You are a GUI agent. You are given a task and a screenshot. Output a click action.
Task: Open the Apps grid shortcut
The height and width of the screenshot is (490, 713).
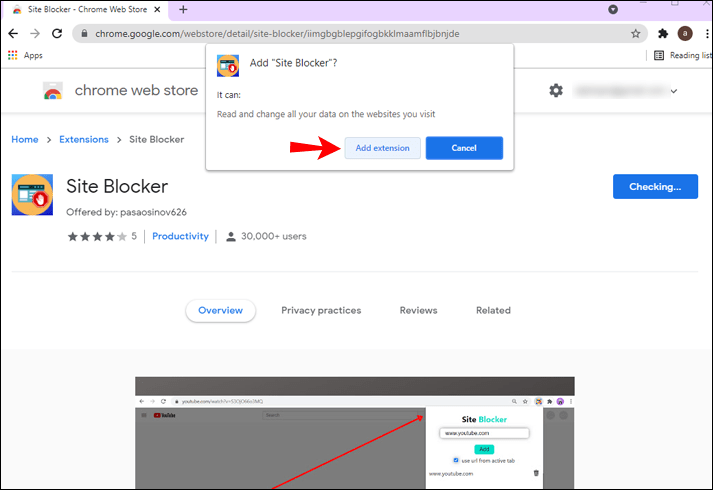point(25,55)
